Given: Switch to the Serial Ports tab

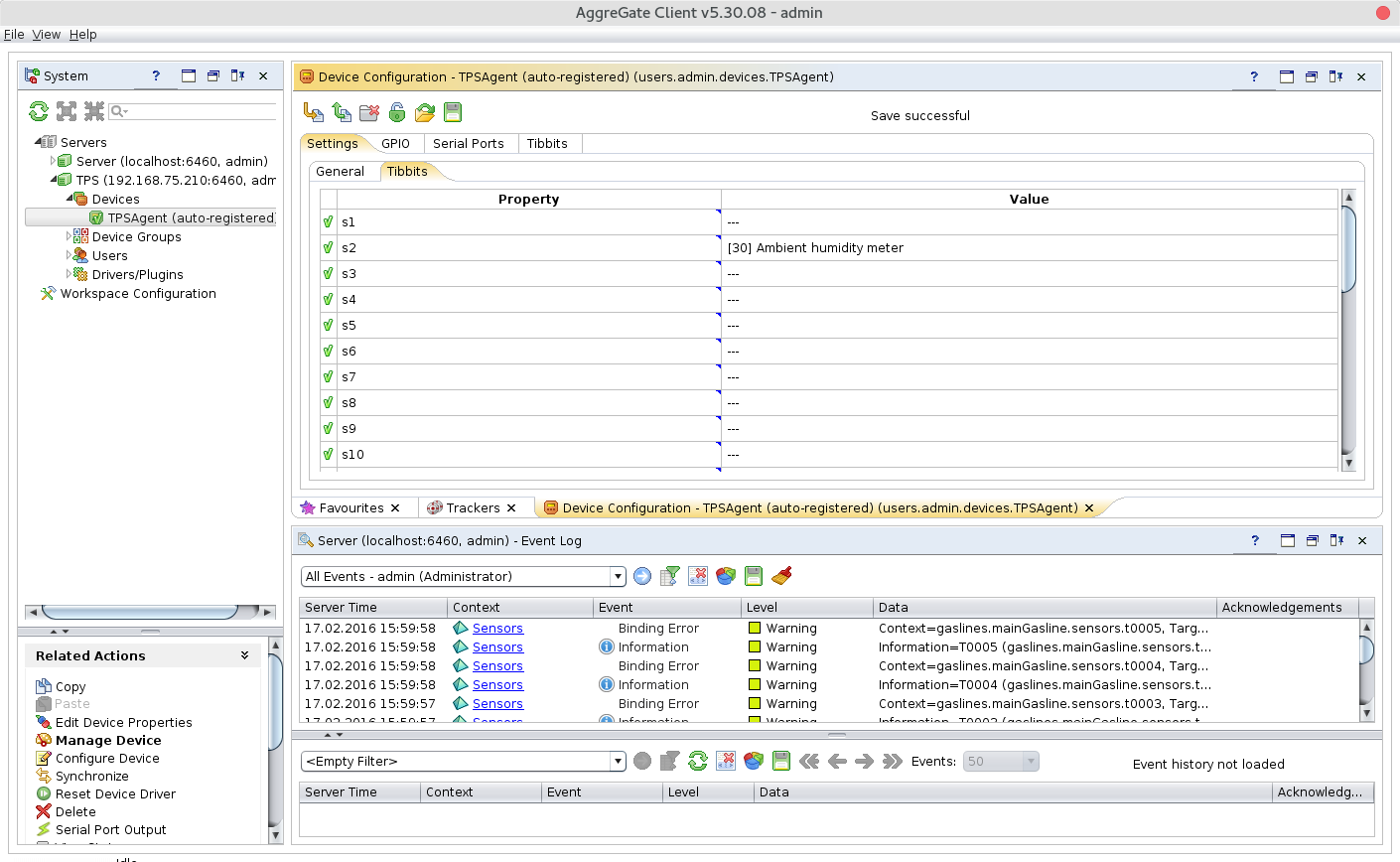Looking at the screenshot, I should click(469, 143).
